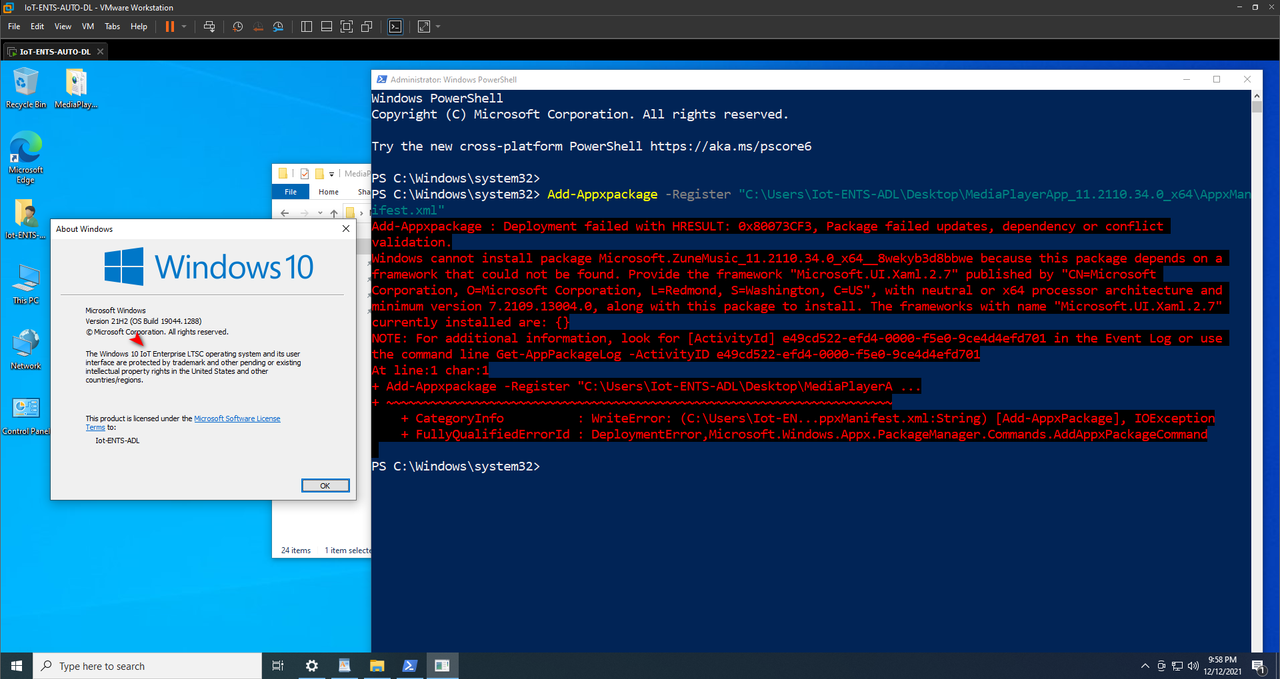Toggle the VMware library sidebar view

pyautogui.click(x=307, y=26)
